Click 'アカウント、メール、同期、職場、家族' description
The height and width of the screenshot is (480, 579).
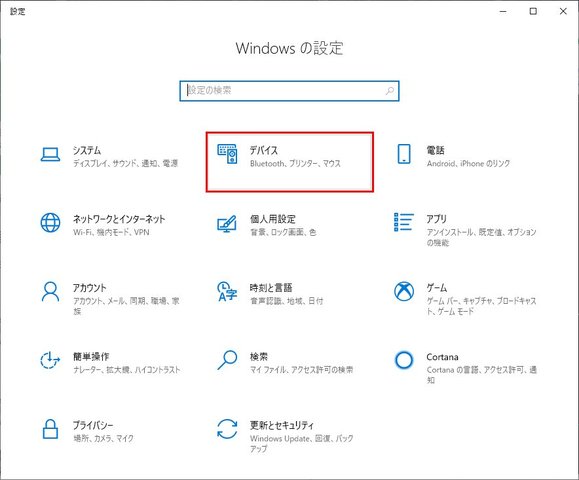[126, 306]
